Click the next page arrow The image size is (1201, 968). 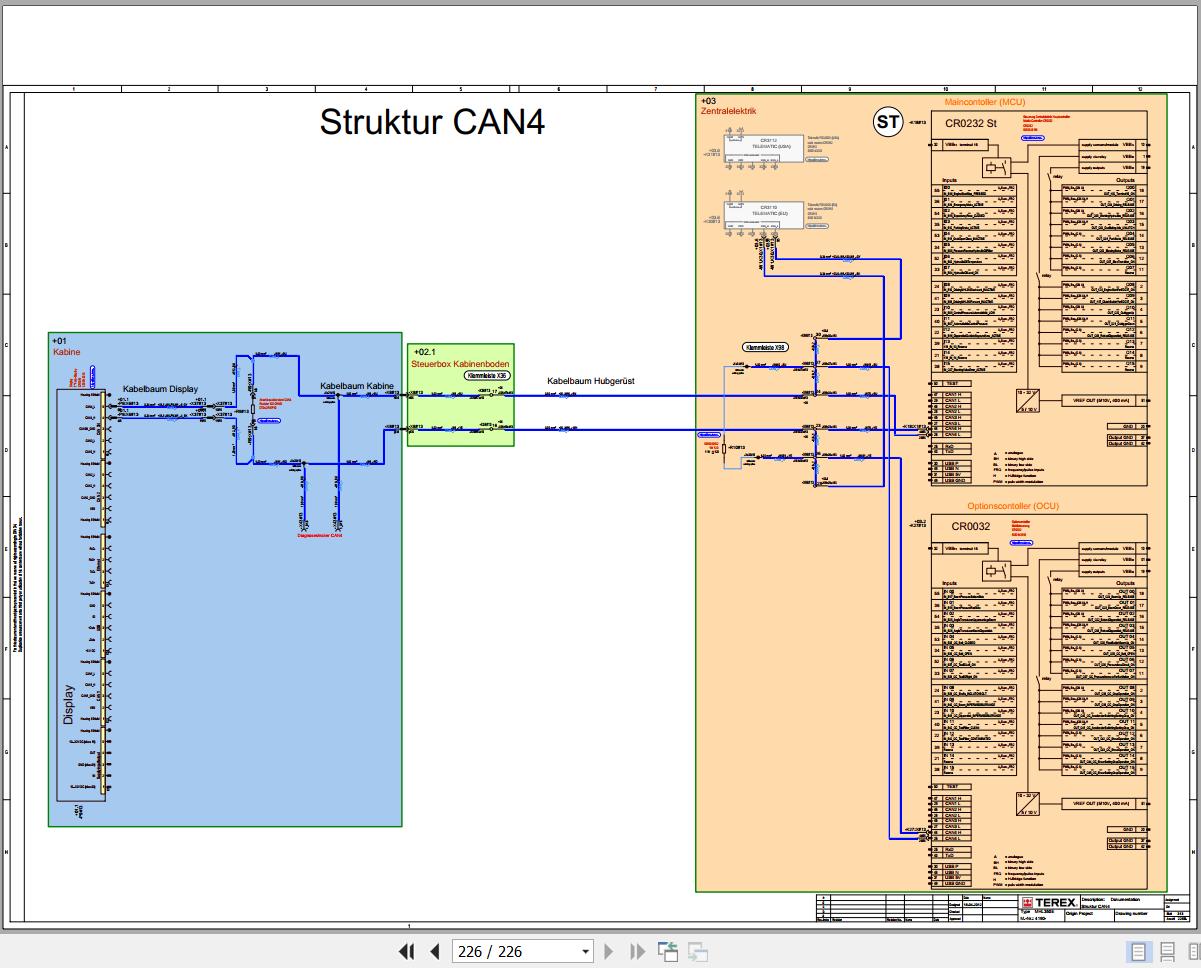609,951
